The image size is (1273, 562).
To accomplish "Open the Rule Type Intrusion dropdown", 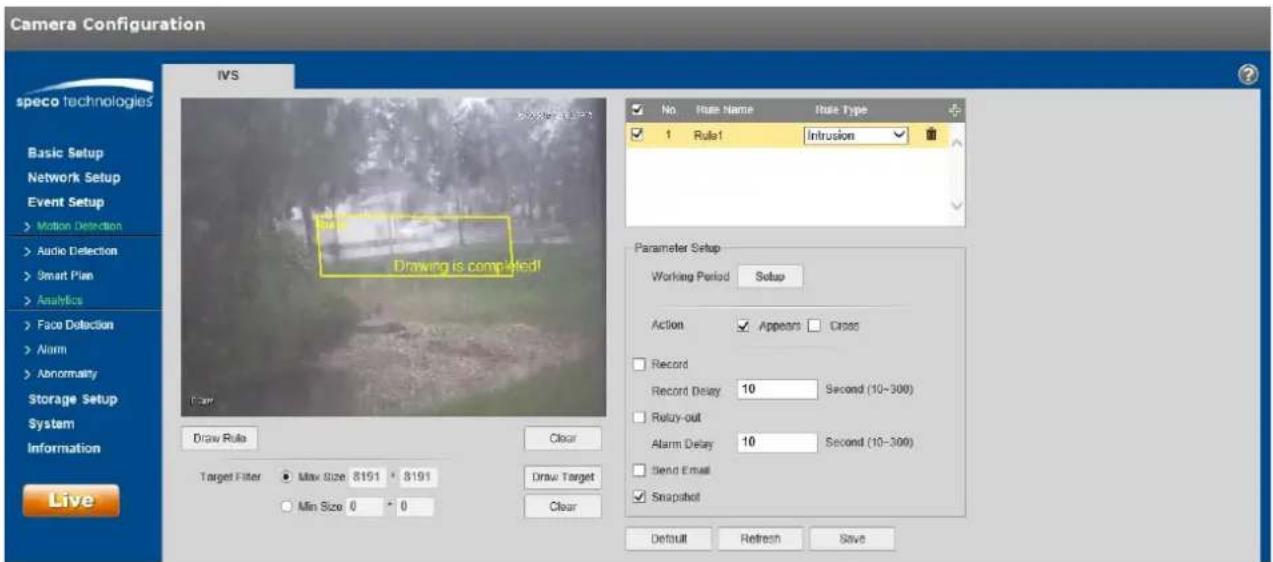I will (x=856, y=135).
